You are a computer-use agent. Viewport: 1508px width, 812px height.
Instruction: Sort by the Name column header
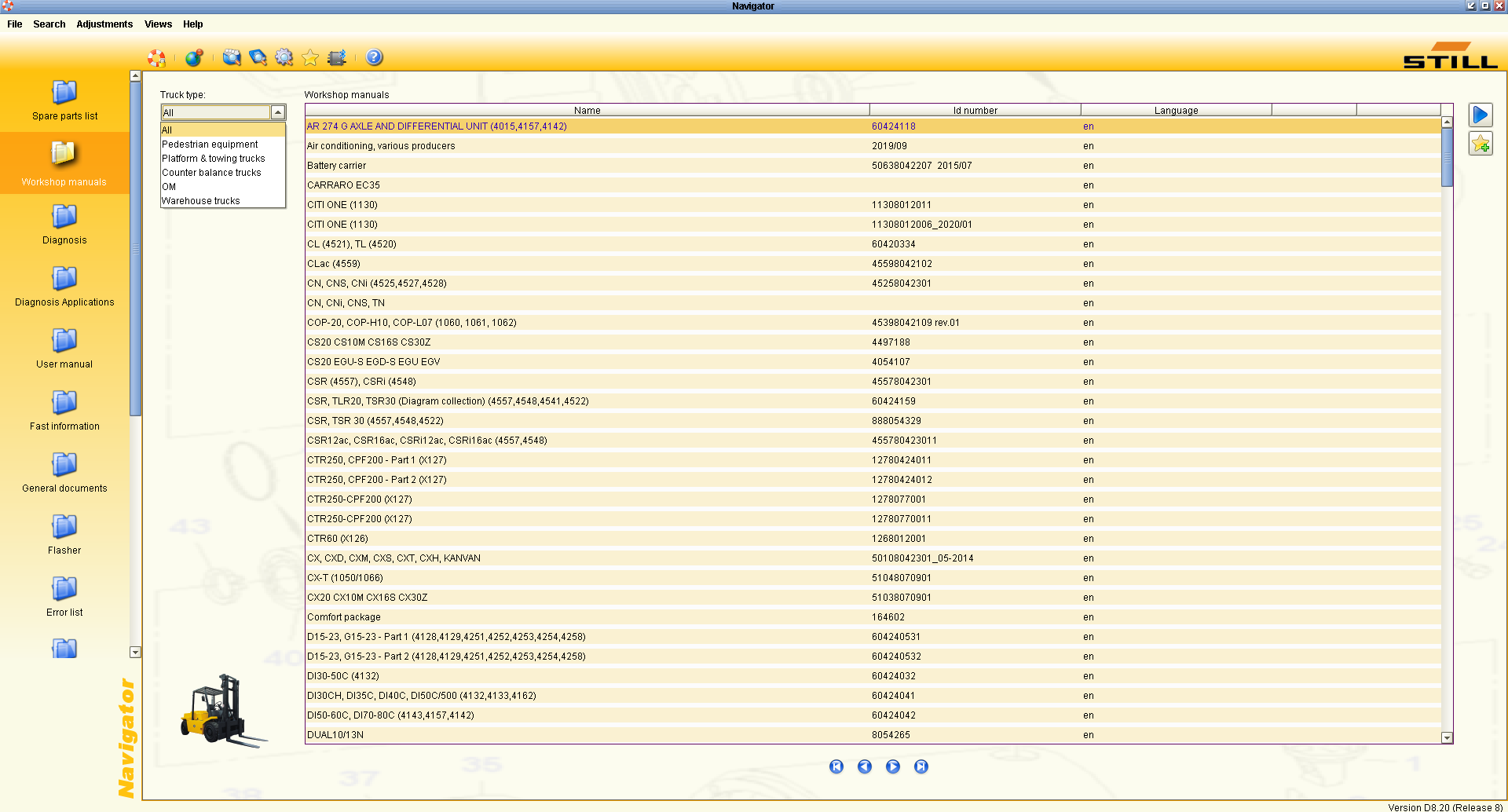click(587, 111)
